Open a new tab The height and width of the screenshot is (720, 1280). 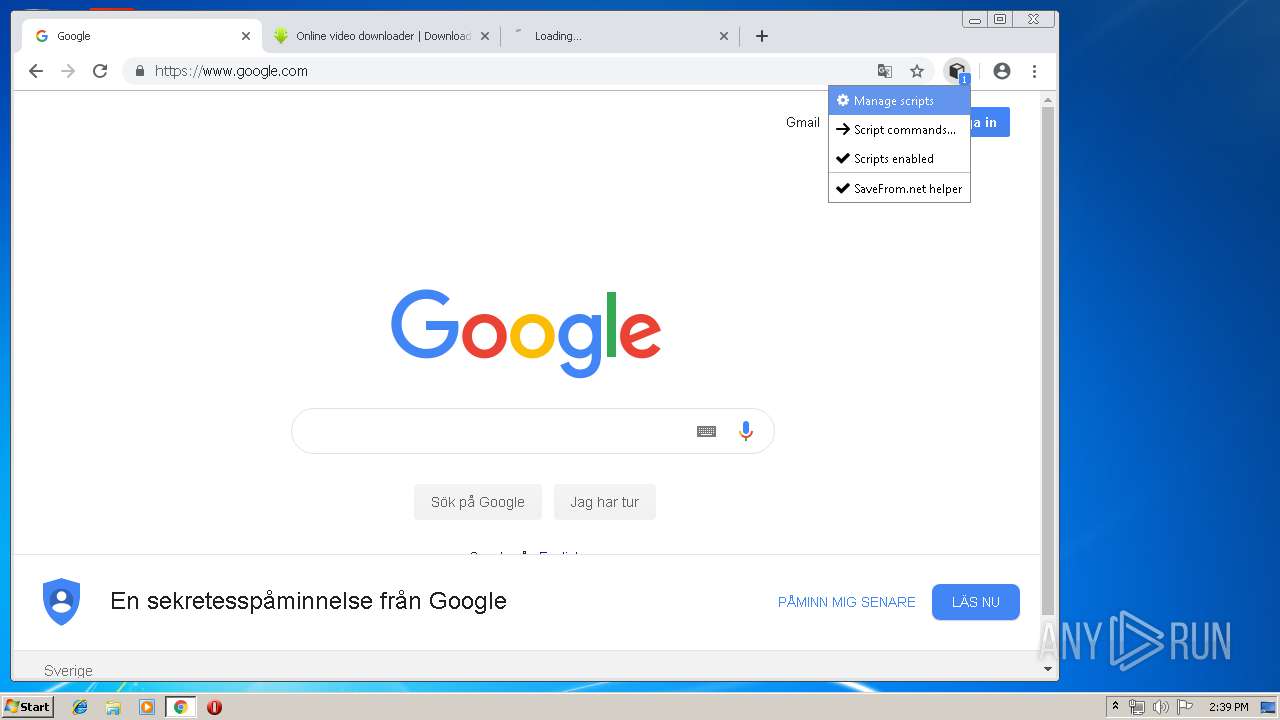(x=762, y=36)
